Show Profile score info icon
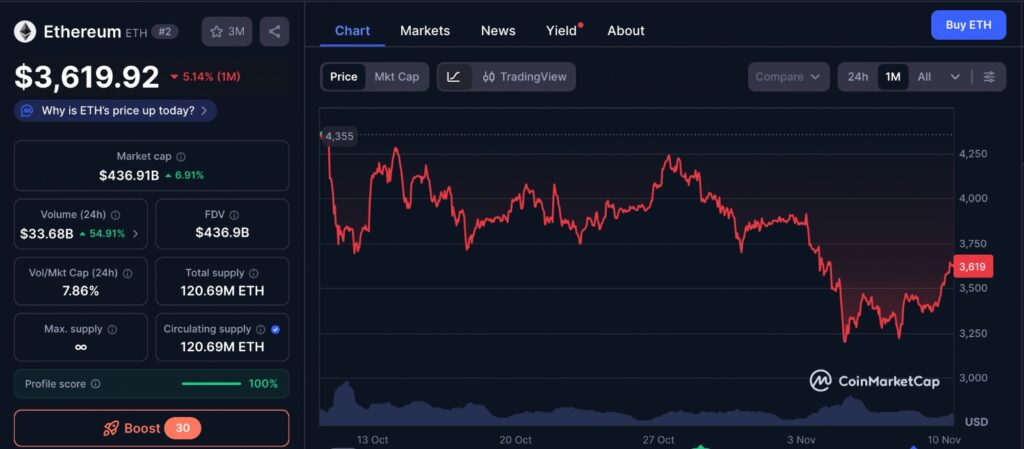The width and height of the screenshot is (1024, 449). [95, 384]
